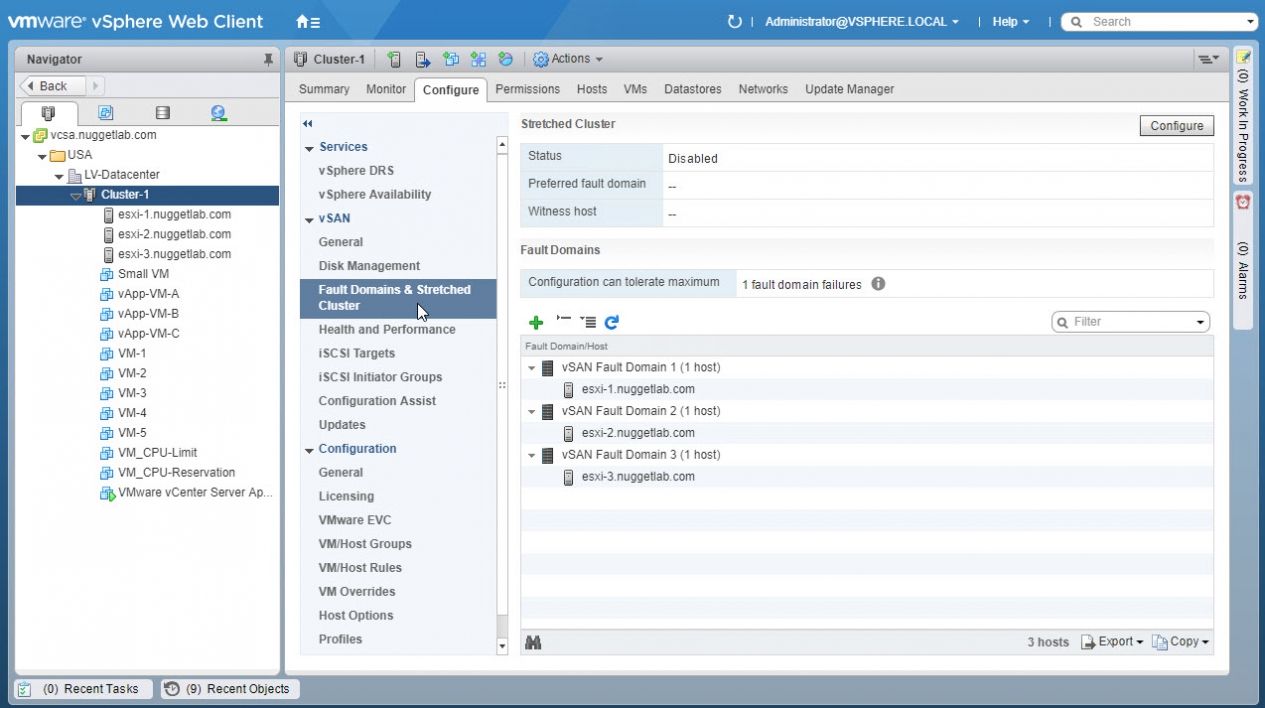This screenshot has height=708, width=1265.
Task: Select the VMs and Templates view icon
Action: pyautogui.click(x=105, y=113)
